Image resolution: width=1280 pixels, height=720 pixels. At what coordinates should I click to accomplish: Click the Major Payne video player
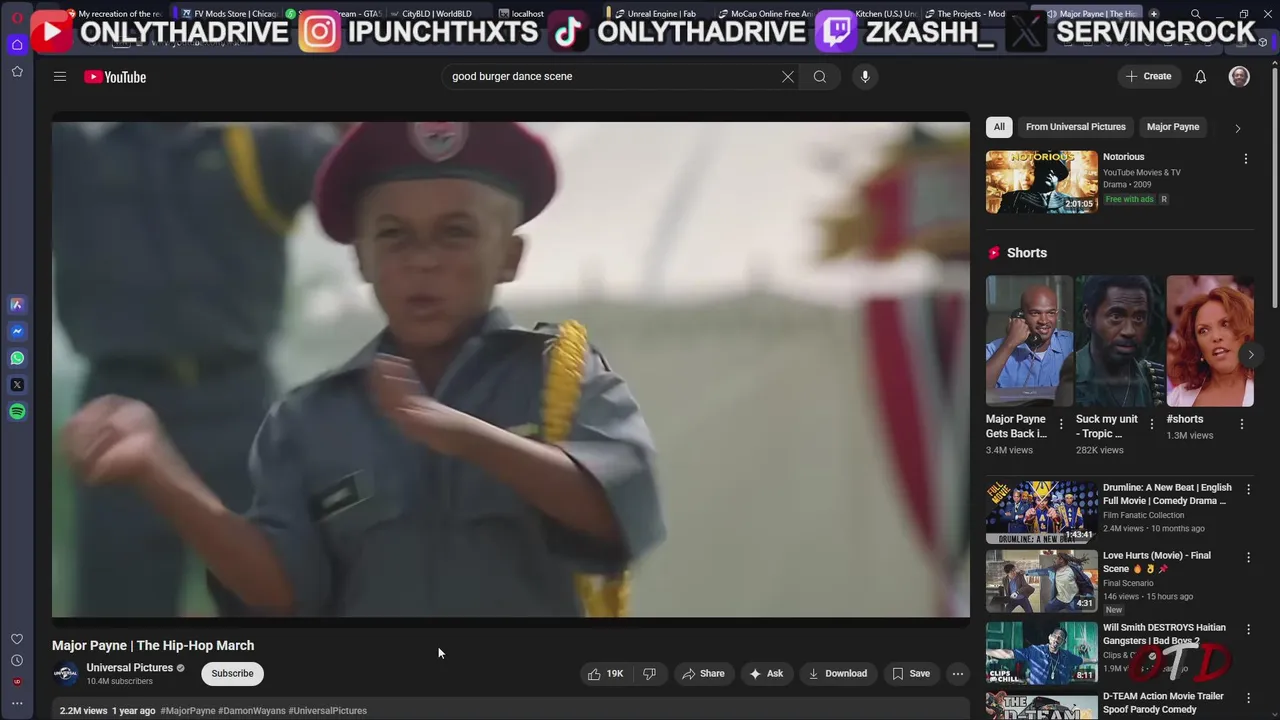point(511,370)
